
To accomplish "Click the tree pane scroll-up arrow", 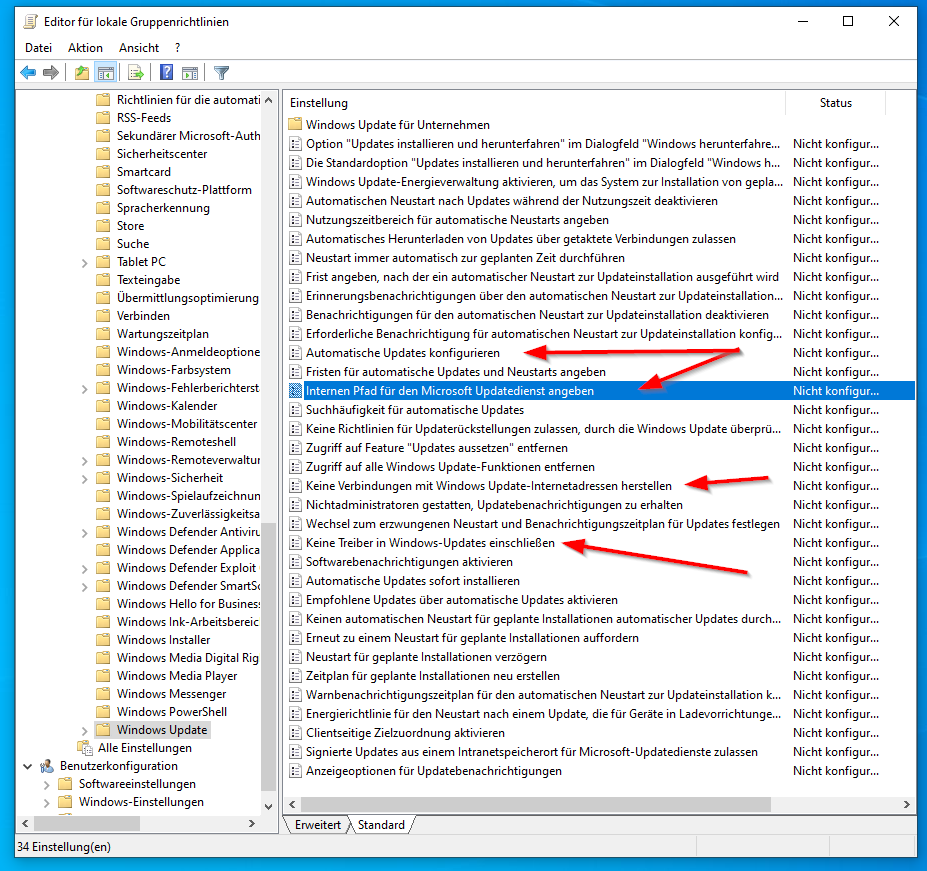I will tap(268, 101).
